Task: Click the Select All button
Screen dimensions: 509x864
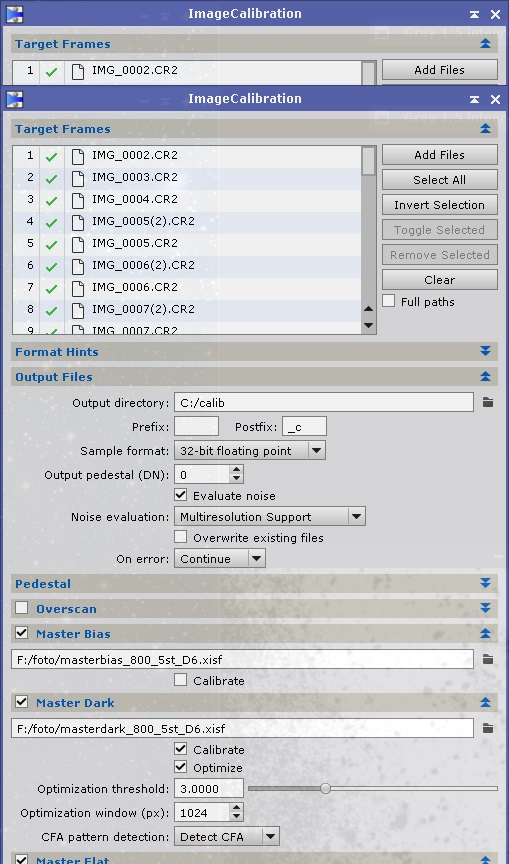Action: coord(440,180)
